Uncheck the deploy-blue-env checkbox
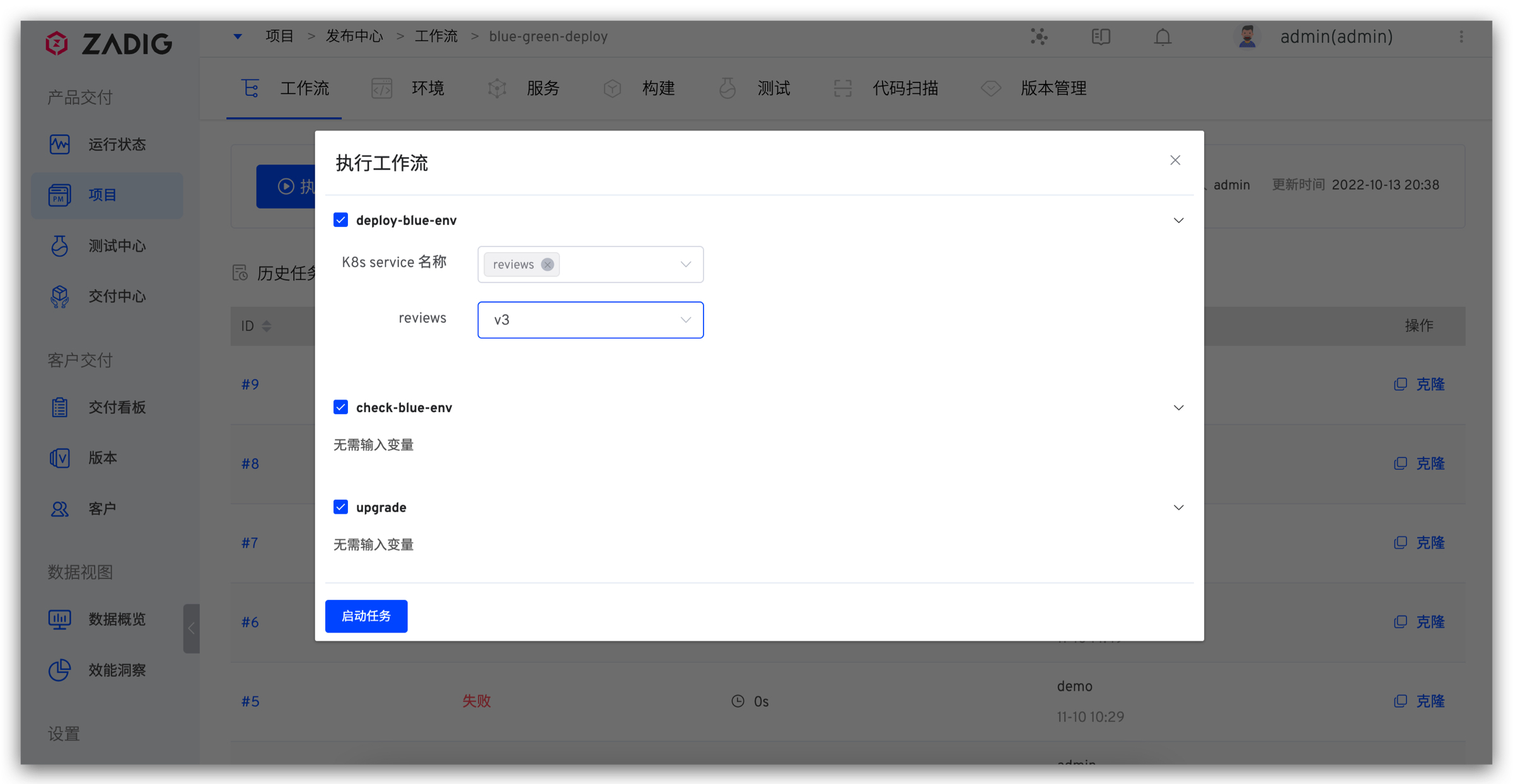 point(340,220)
